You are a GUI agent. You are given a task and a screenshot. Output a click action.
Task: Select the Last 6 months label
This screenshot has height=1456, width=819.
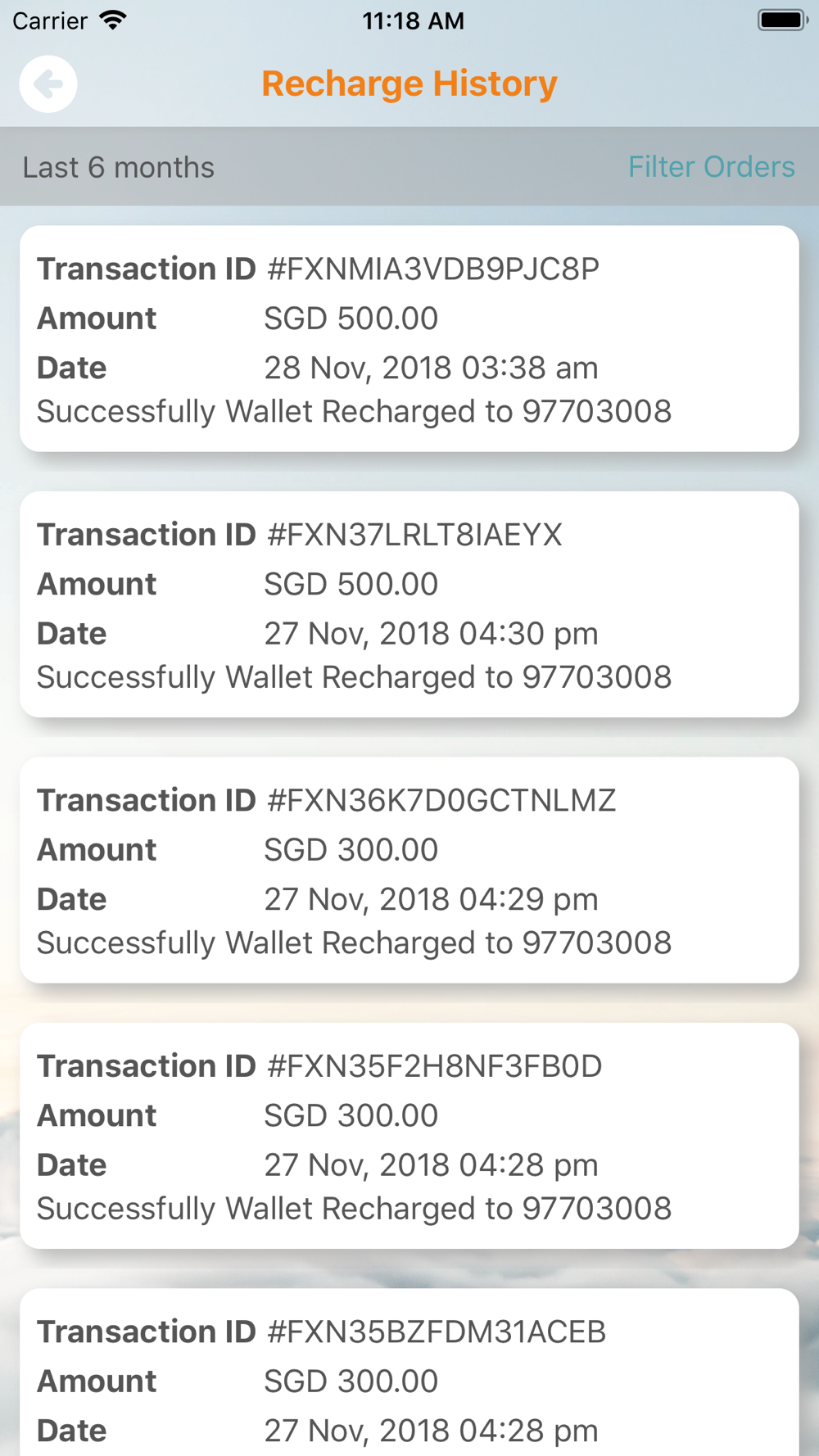119,168
